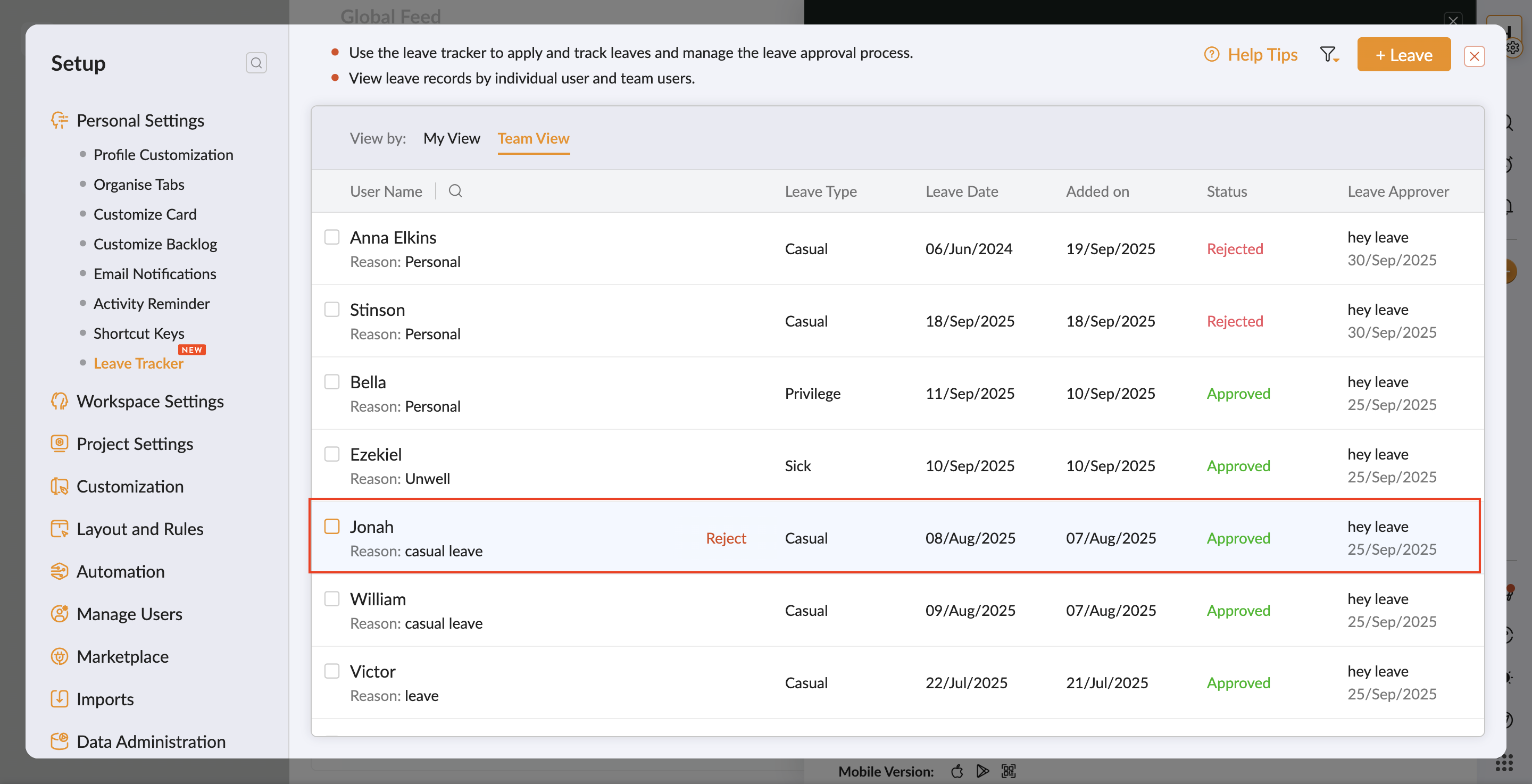Click the Setup search icon
Screen dimensions: 1532x784
coord(256,63)
